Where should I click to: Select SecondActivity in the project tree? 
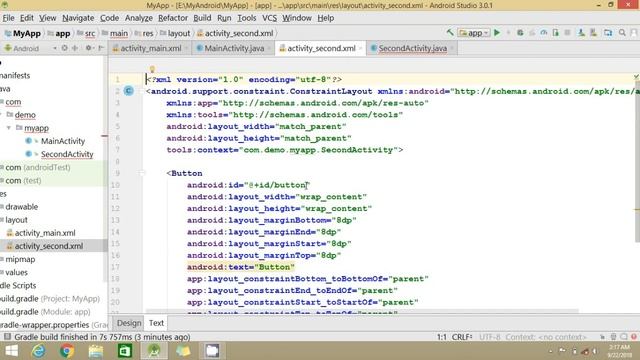coord(67,154)
